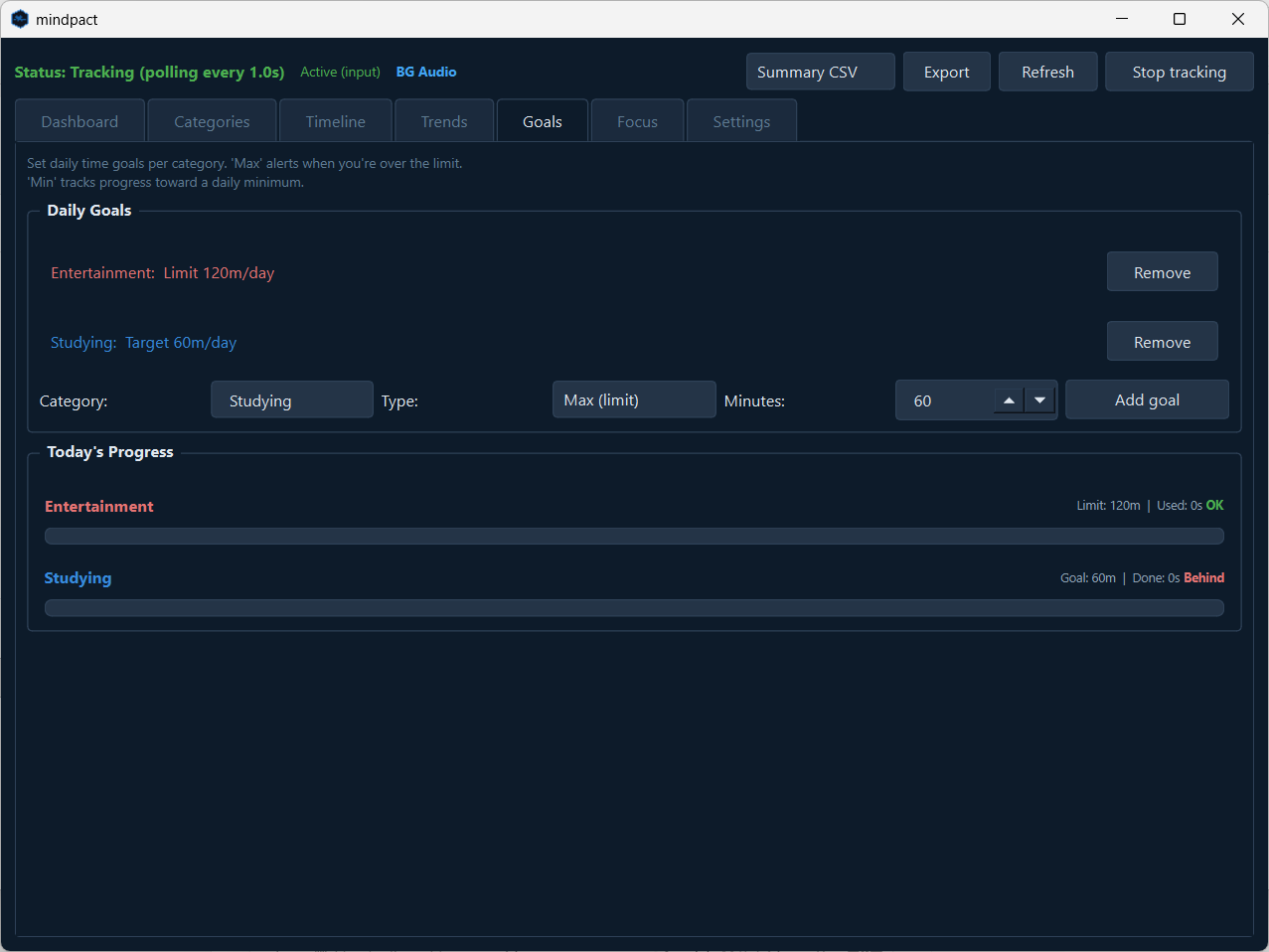Add a new goal
Image resolution: width=1269 pixels, height=952 pixels.
[x=1147, y=400]
